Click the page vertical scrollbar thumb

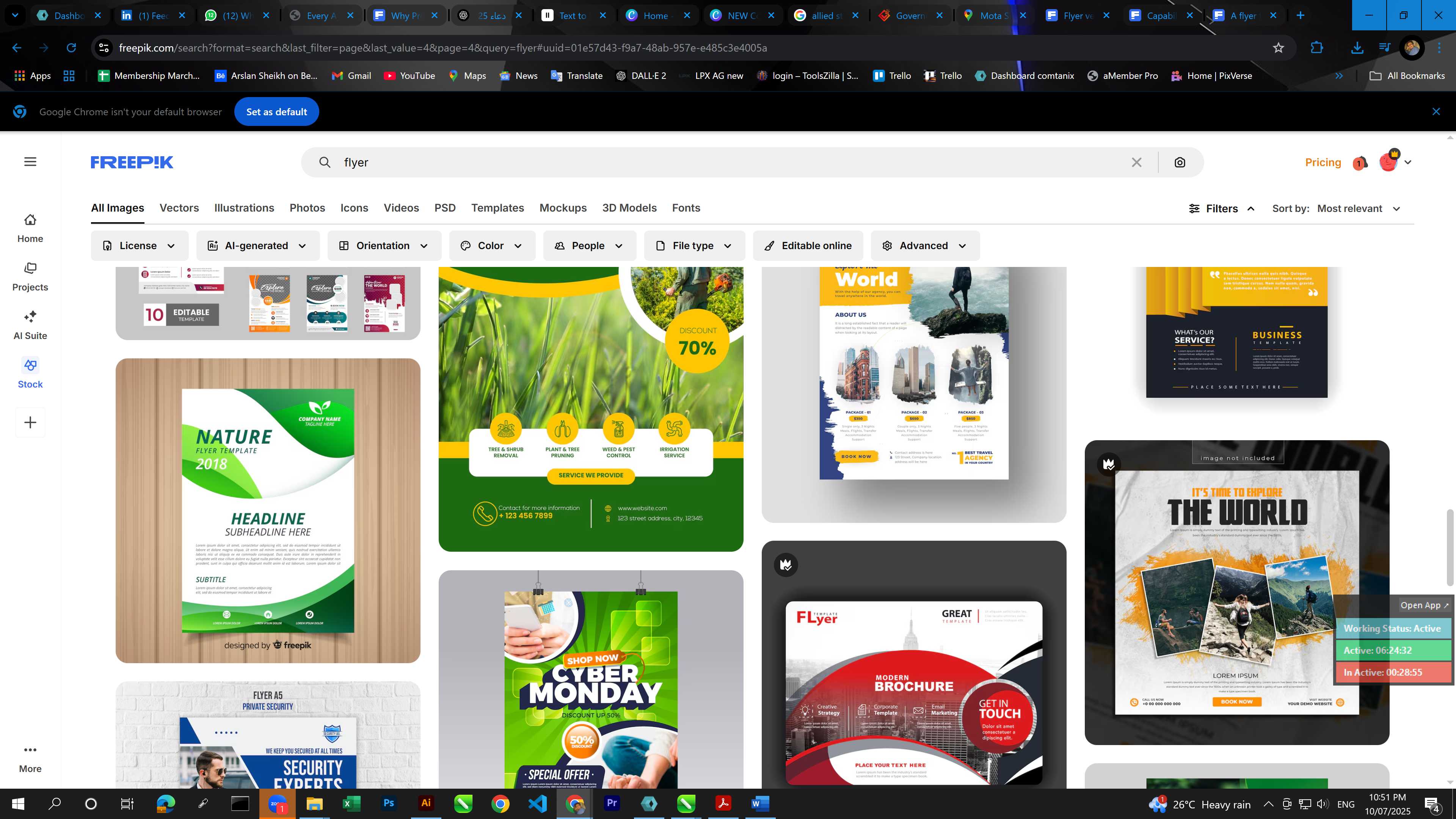coord(1450,547)
